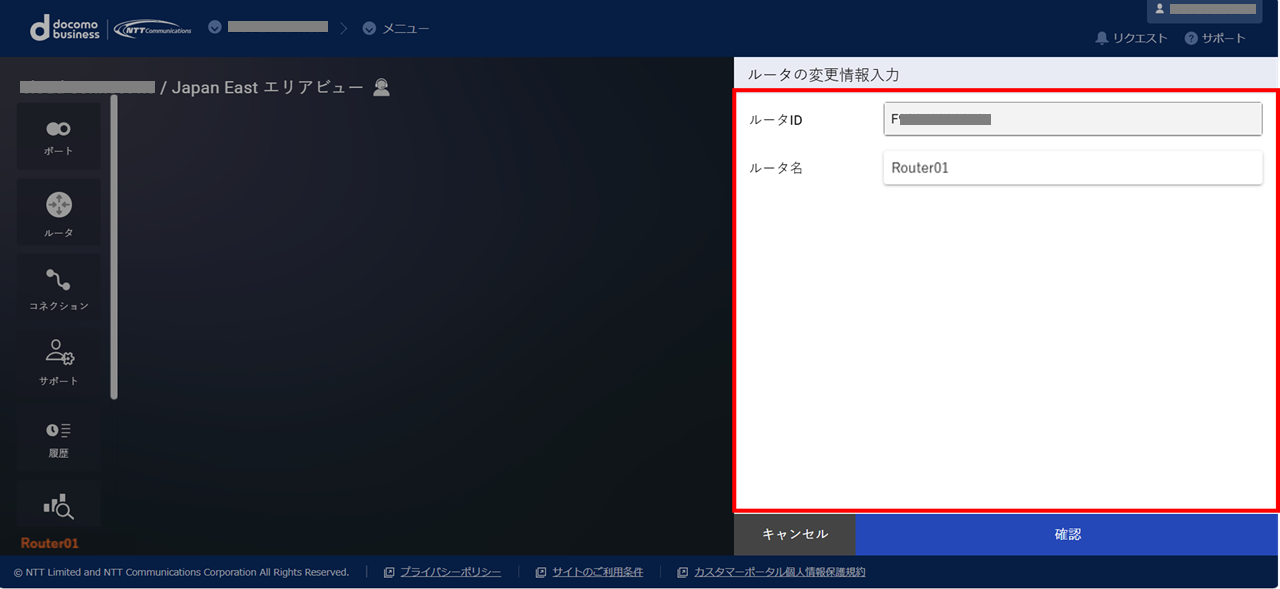Open the サイトのご利用条件 link

597,572
